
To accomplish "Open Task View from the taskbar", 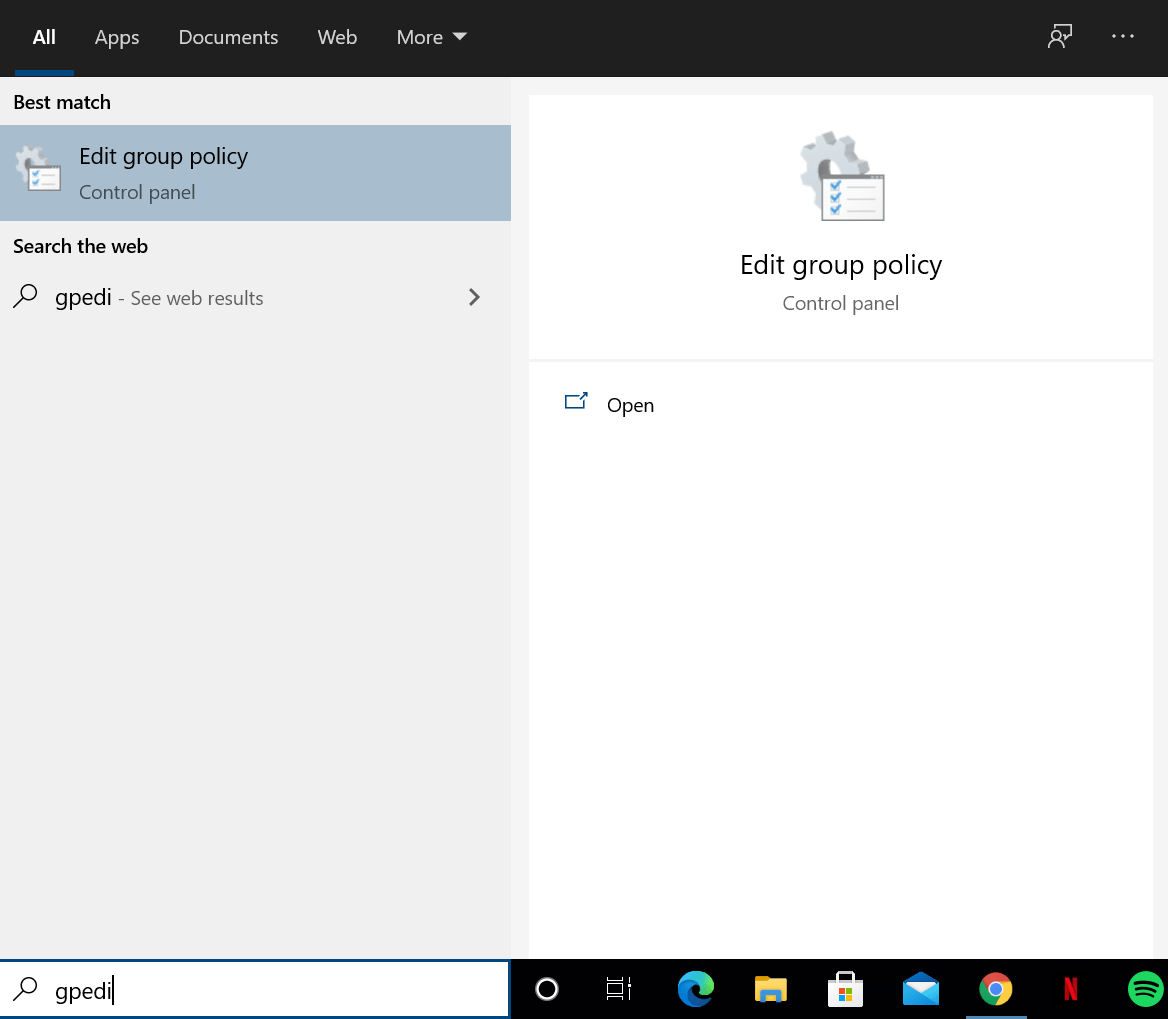I will click(x=618, y=989).
